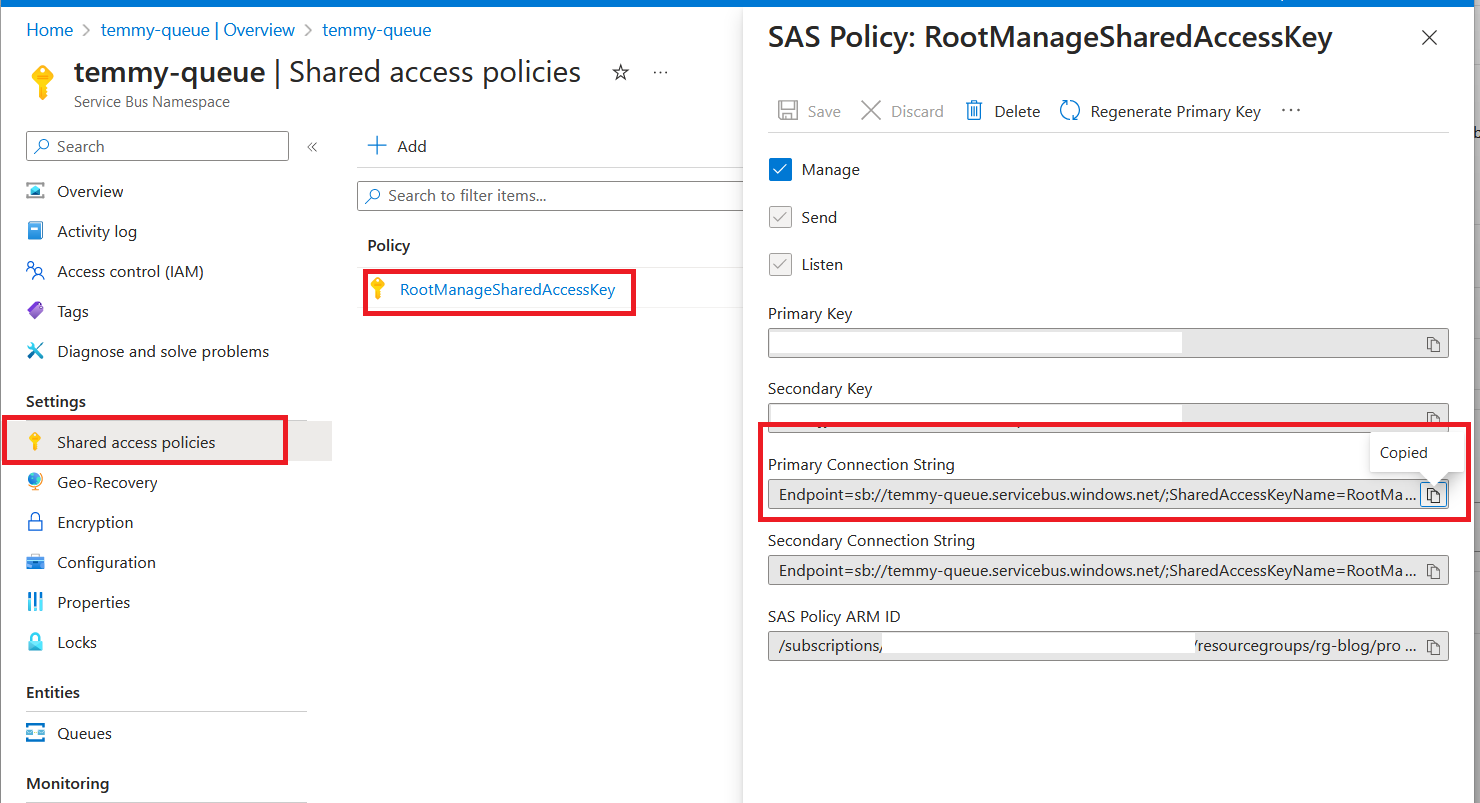Open Geo-Recovery settings
Image resolution: width=1480 pixels, height=803 pixels.
(107, 482)
